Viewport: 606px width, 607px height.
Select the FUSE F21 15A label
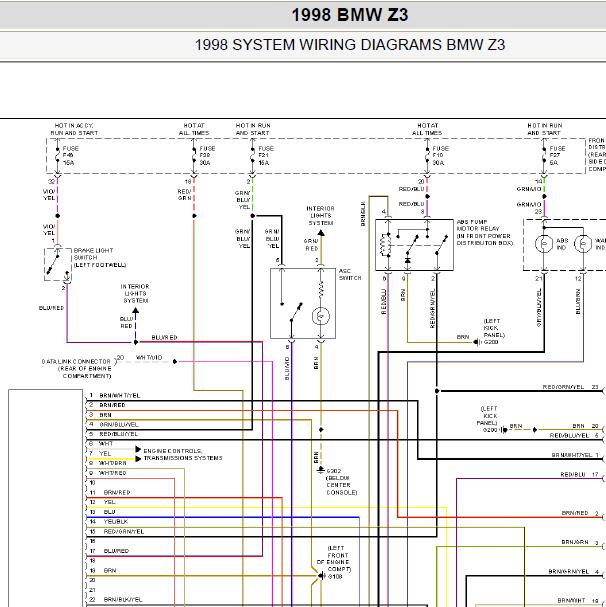tap(266, 156)
